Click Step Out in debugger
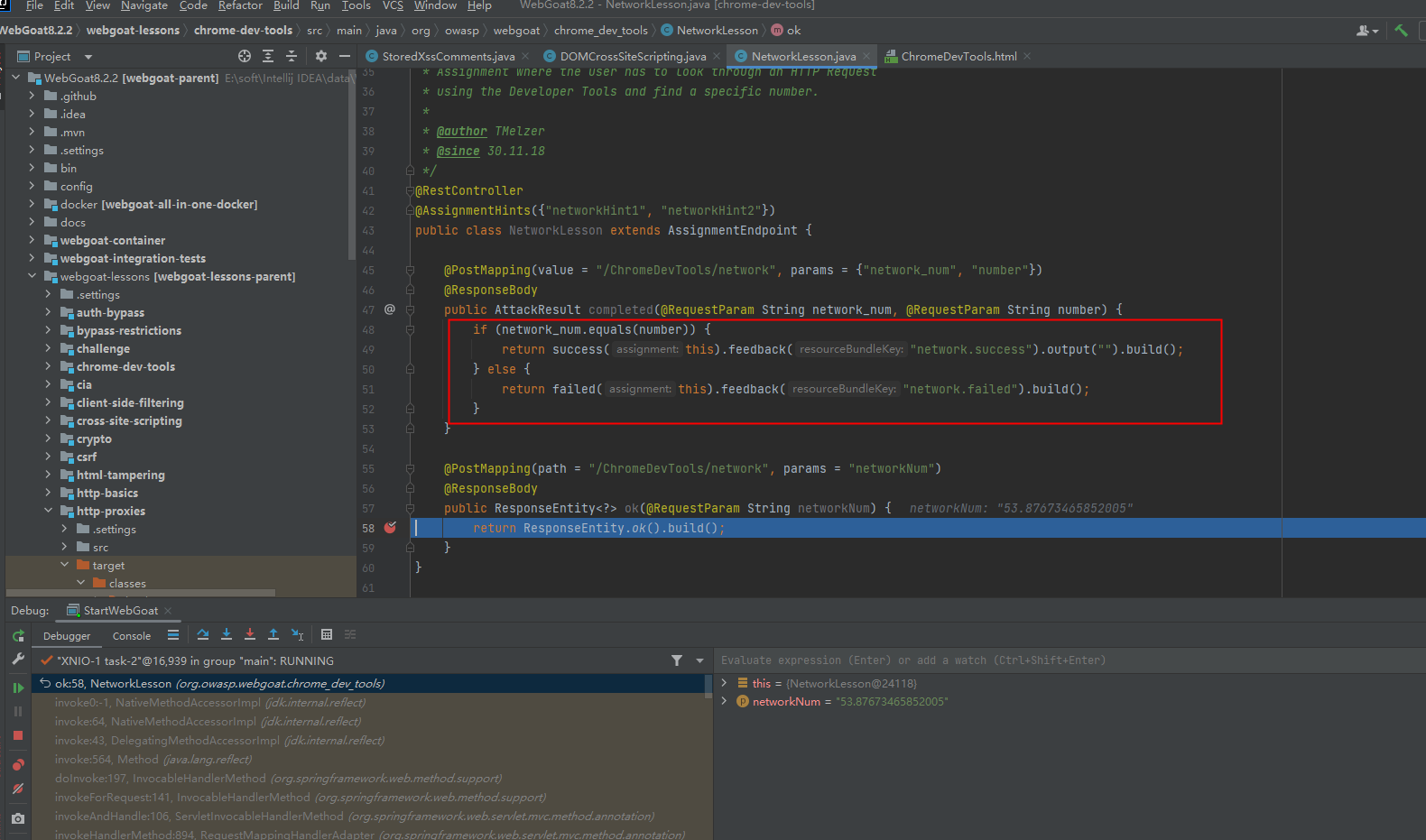Image resolution: width=1426 pixels, height=840 pixels. tap(273, 635)
